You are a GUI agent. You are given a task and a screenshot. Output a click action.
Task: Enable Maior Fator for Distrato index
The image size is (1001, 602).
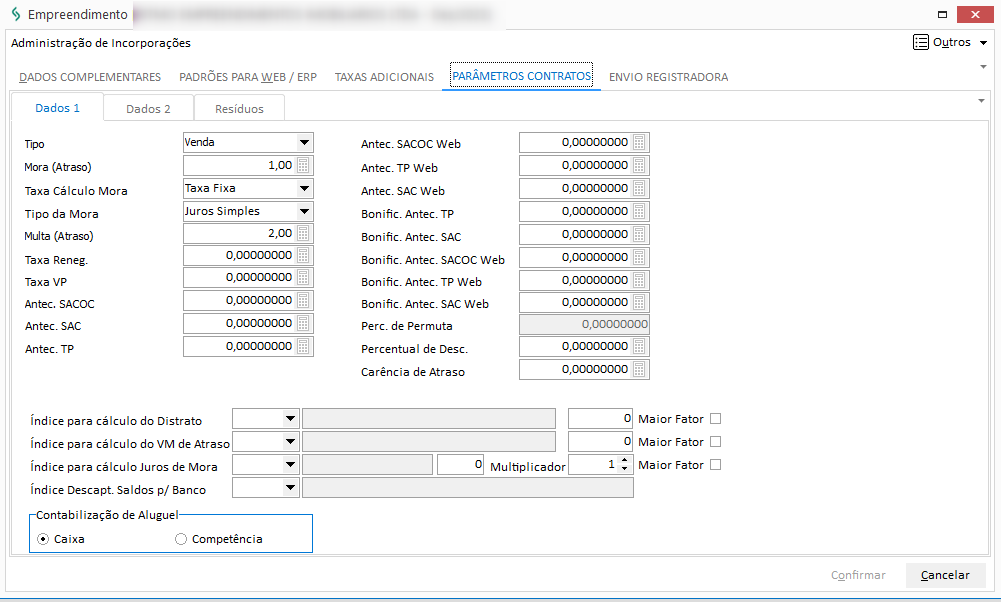[715, 419]
